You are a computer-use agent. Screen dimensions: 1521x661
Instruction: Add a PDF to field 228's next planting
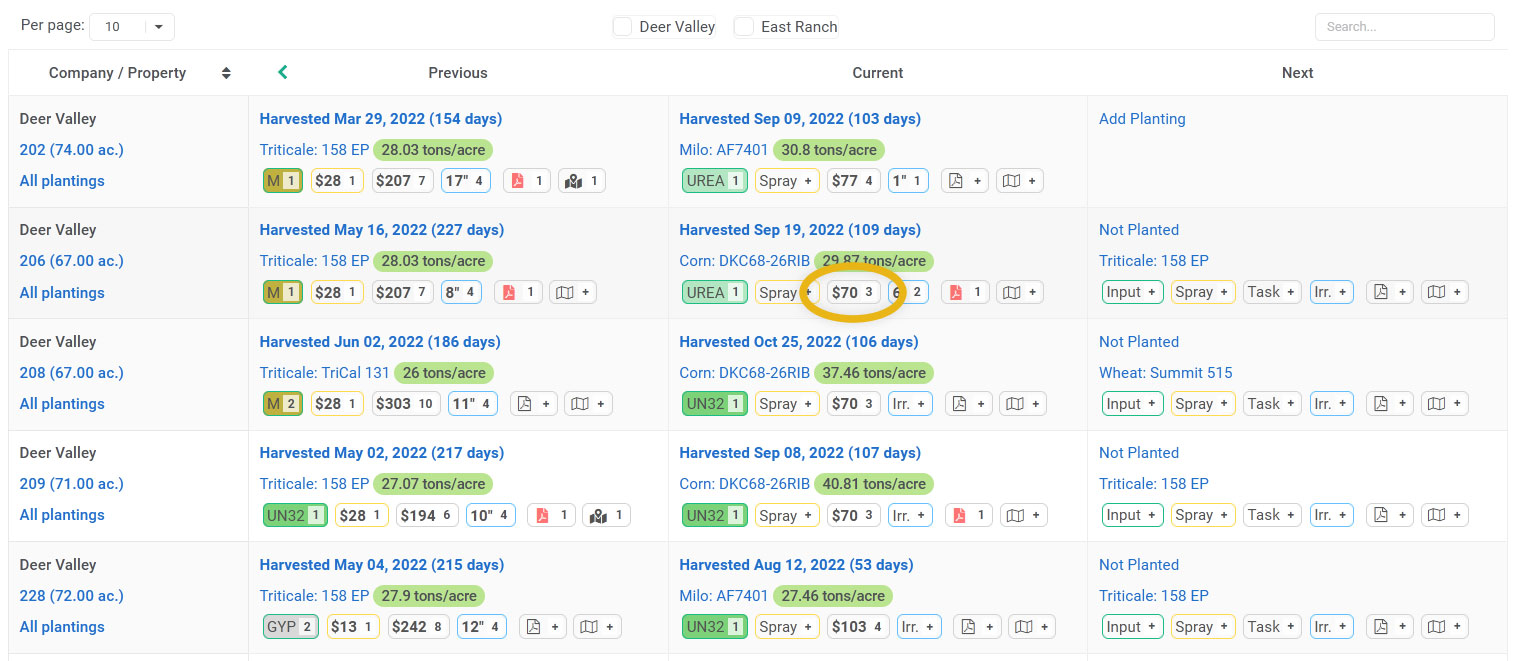click(x=1389, y=627)
